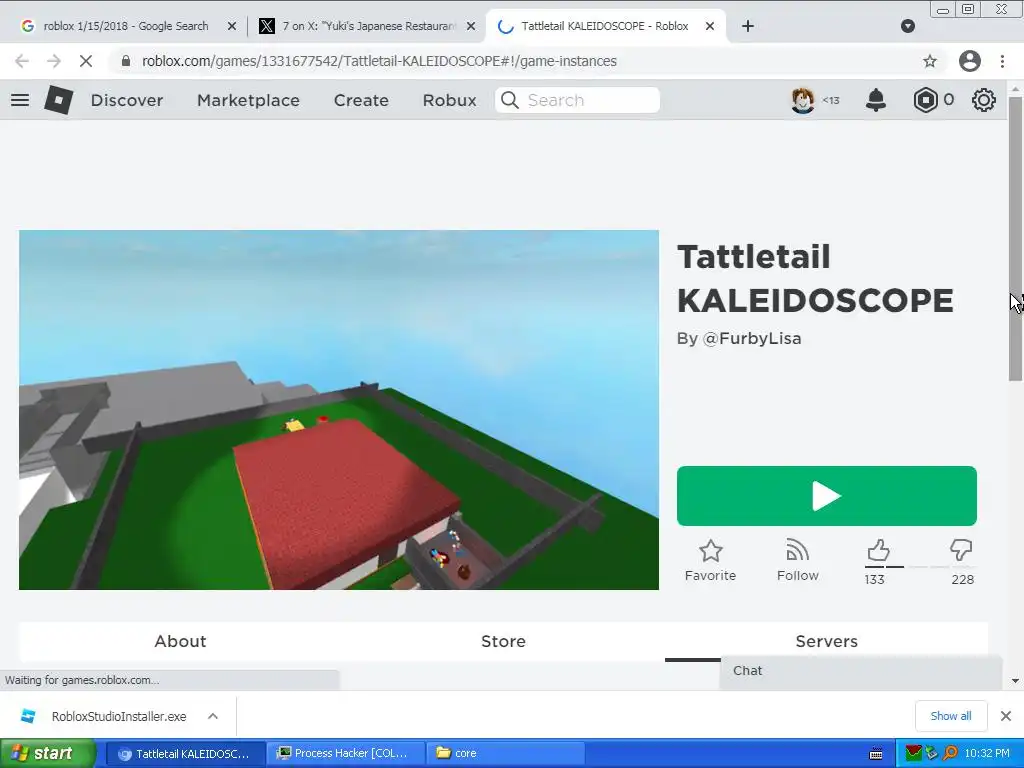Click the Roblox logo home icon
The image size is (1024, 768).
pos(58,100)
